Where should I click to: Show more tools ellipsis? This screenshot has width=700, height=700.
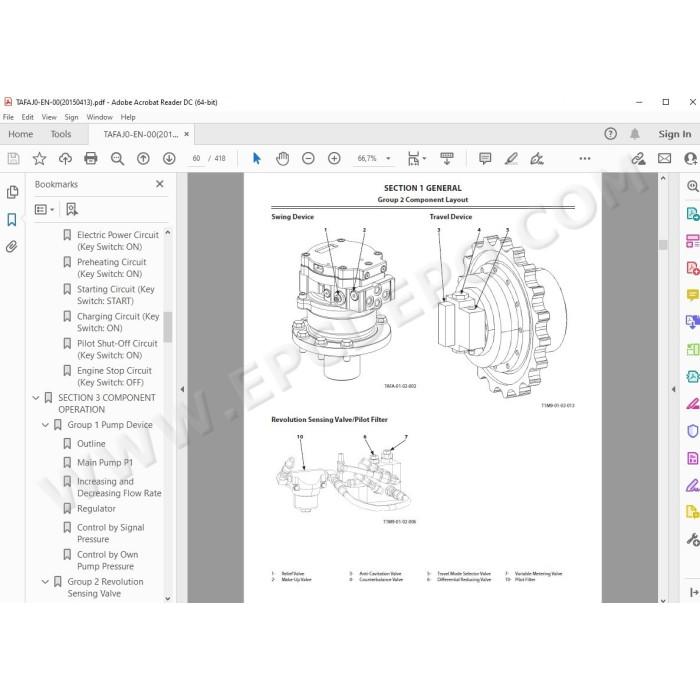coord(585,158)
